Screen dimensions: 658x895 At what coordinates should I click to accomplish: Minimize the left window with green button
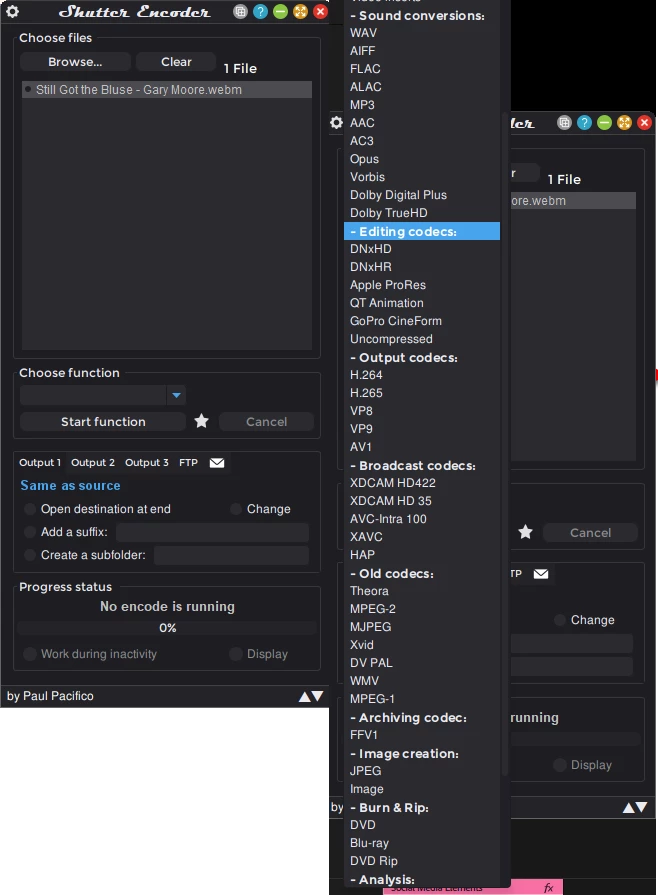(280, 11)
